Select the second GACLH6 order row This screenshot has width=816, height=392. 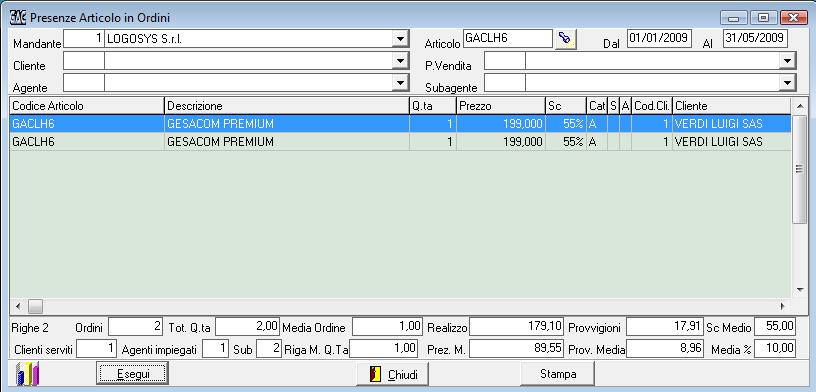pos(400,142)
